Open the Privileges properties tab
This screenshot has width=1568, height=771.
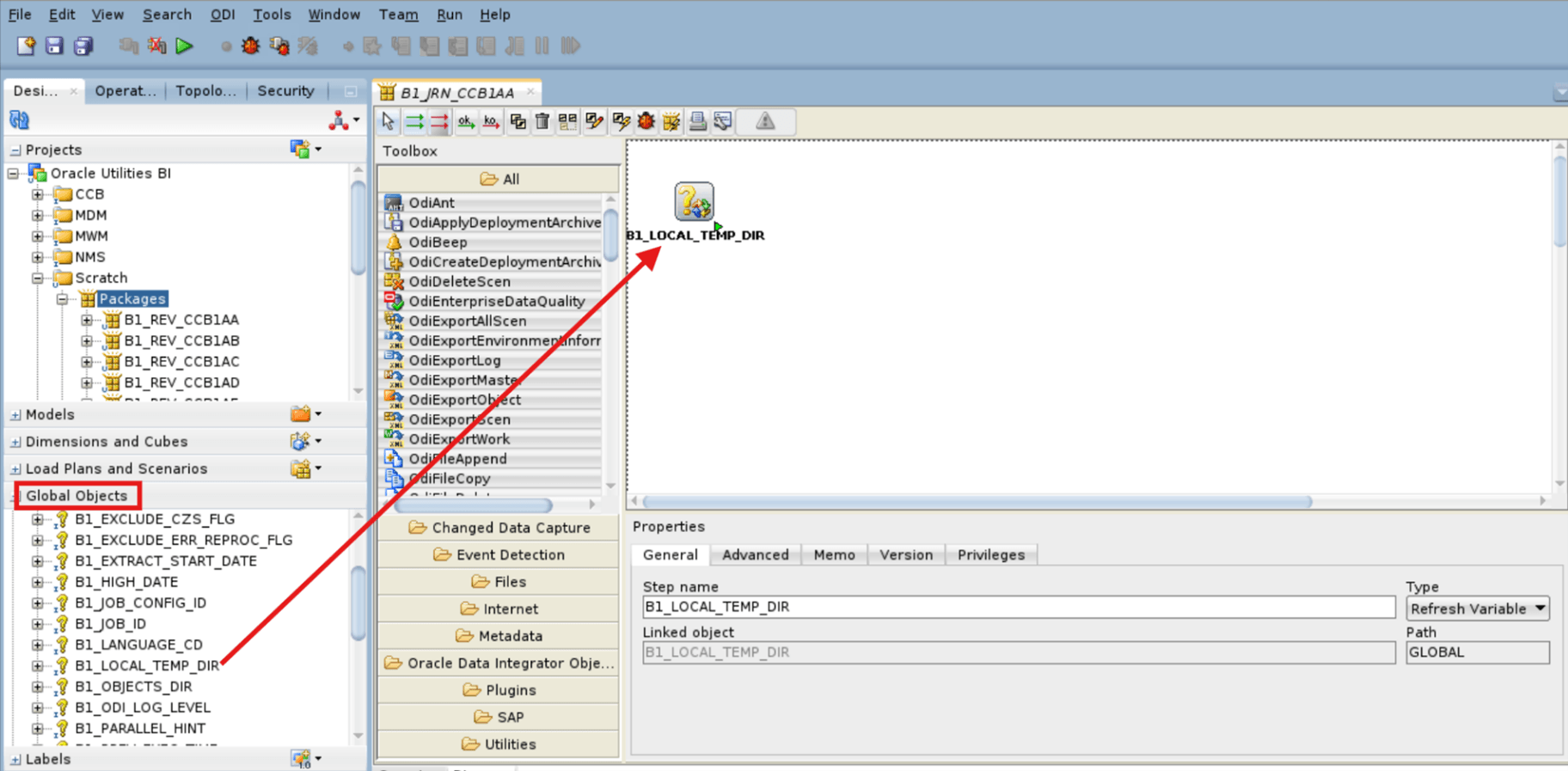991,555
